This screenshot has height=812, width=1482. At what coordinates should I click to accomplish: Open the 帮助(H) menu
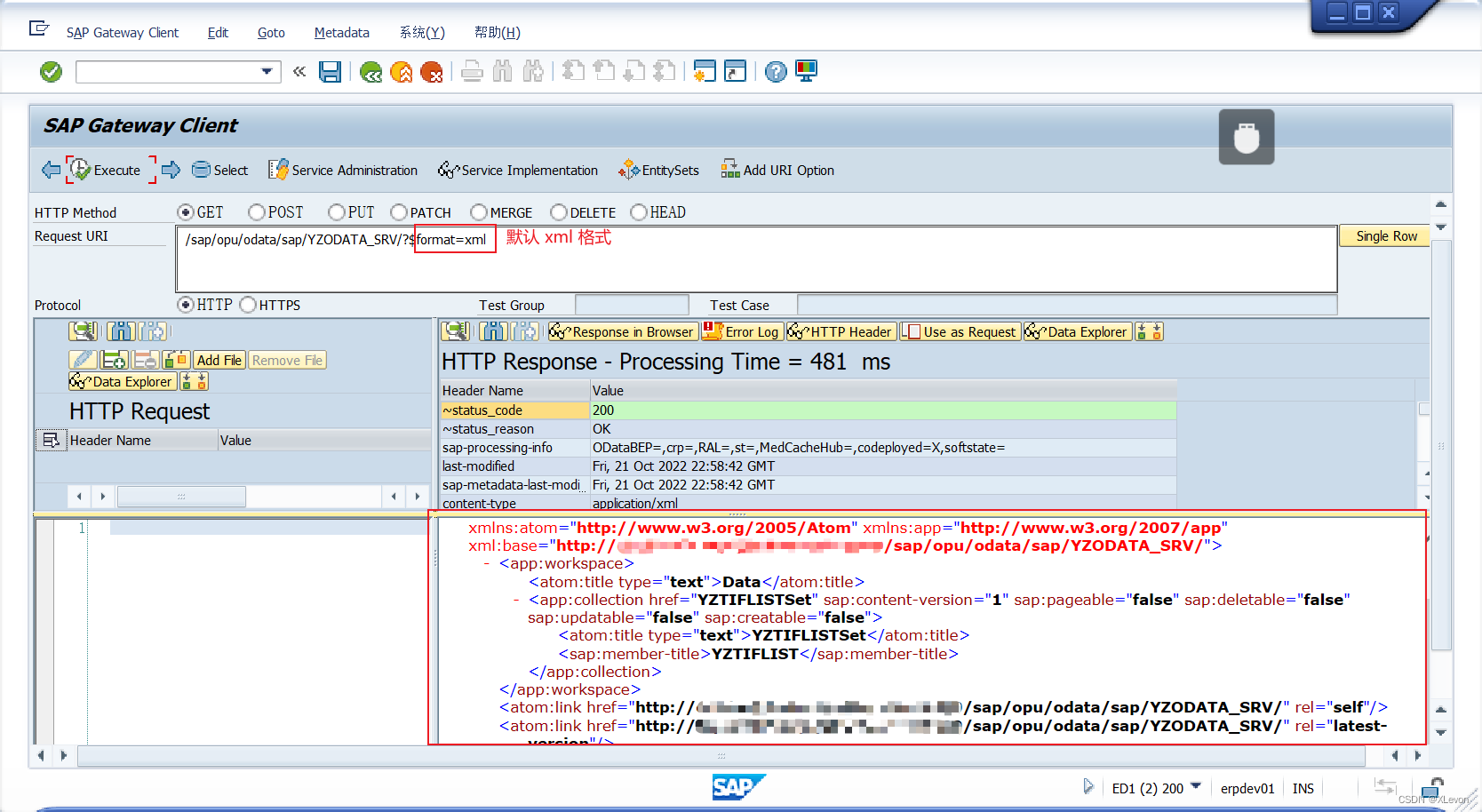(498, 33)
